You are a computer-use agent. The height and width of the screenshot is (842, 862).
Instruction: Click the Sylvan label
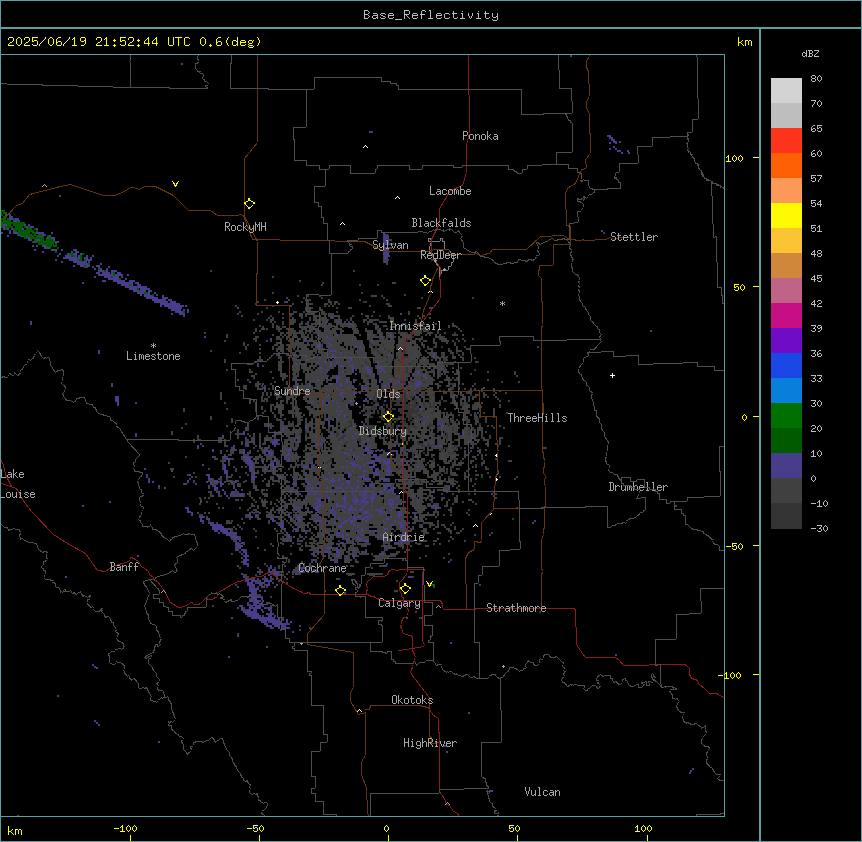(390, 245)
